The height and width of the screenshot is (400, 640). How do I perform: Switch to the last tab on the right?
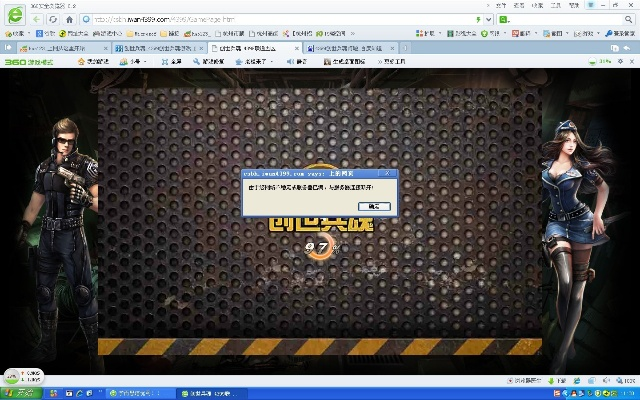[350, 48]
